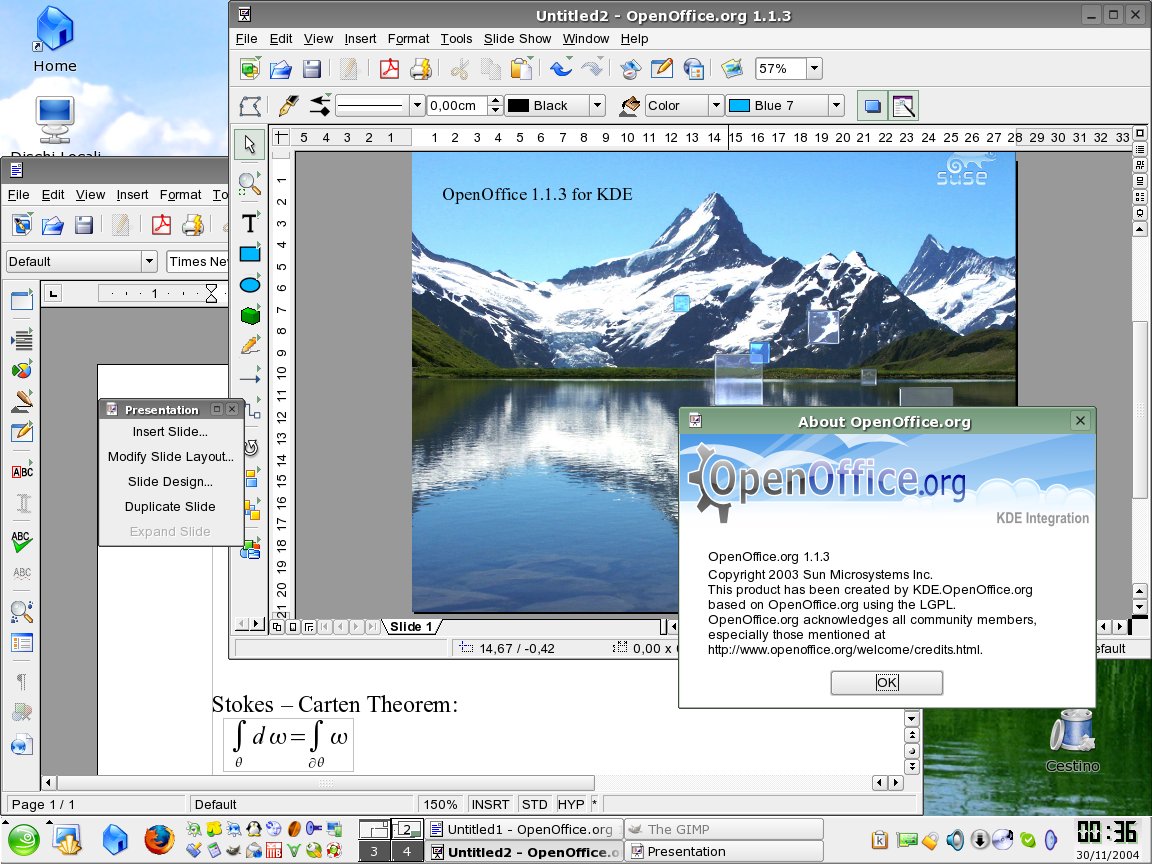The width and height of the screenshot is (1152, 864).
Task: Toggle STD selection mode in status bar
Action: pyautogui.click(x=534, y=804)
